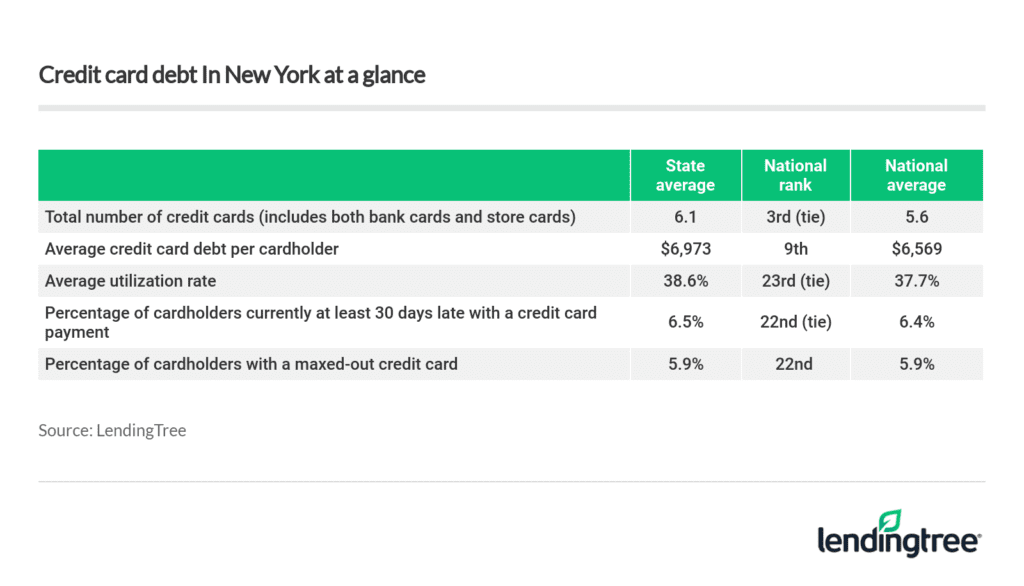Image resolution: width=1024 pixels, height=586 pixels.
Task: Select the State average column header
Action: [x=685, y=175]
